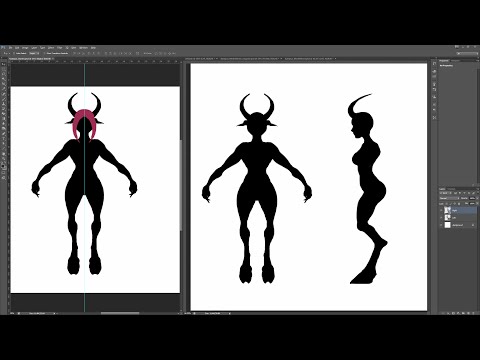The width and height of the screenshot is (480, 360).
Task: Open the Filter menu
Action: (x=59, y=48)
